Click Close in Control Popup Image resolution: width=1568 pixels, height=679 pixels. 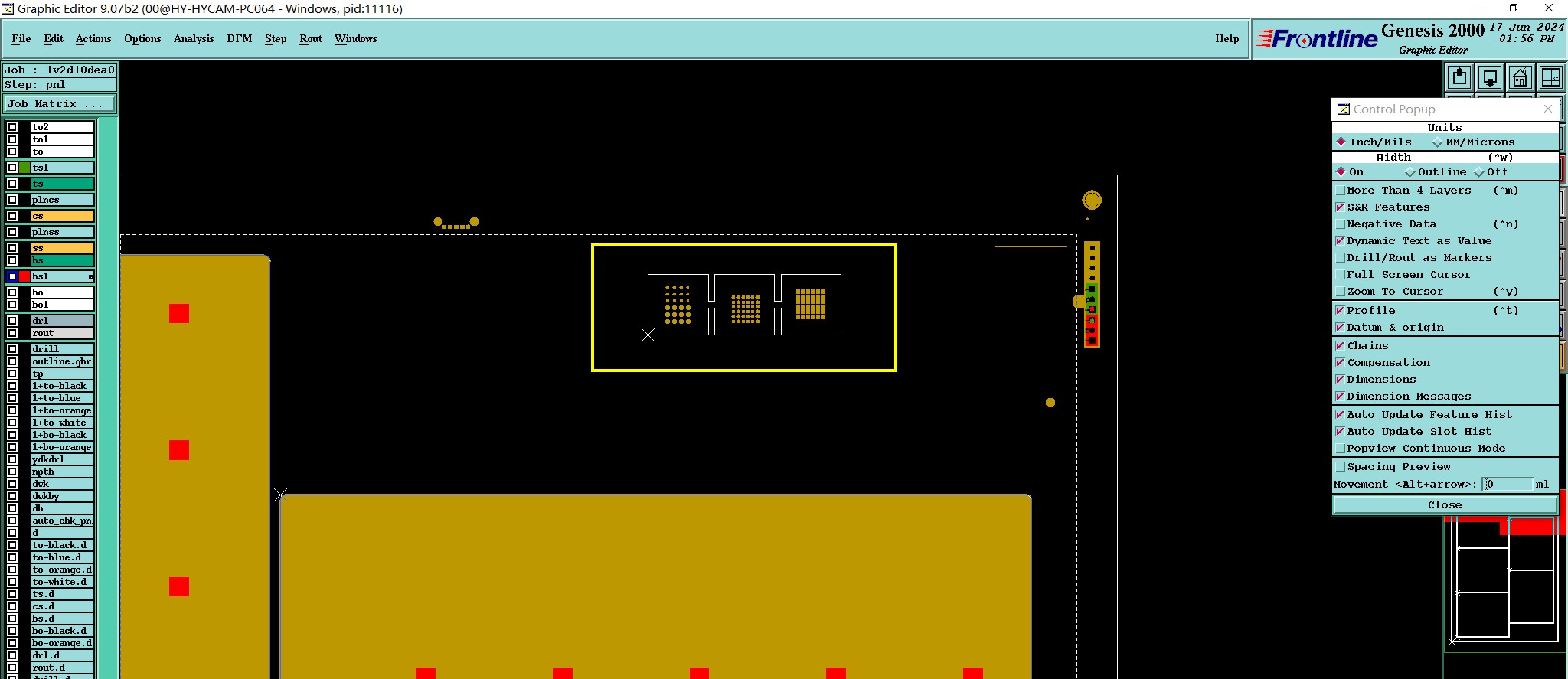(1445, 505)
